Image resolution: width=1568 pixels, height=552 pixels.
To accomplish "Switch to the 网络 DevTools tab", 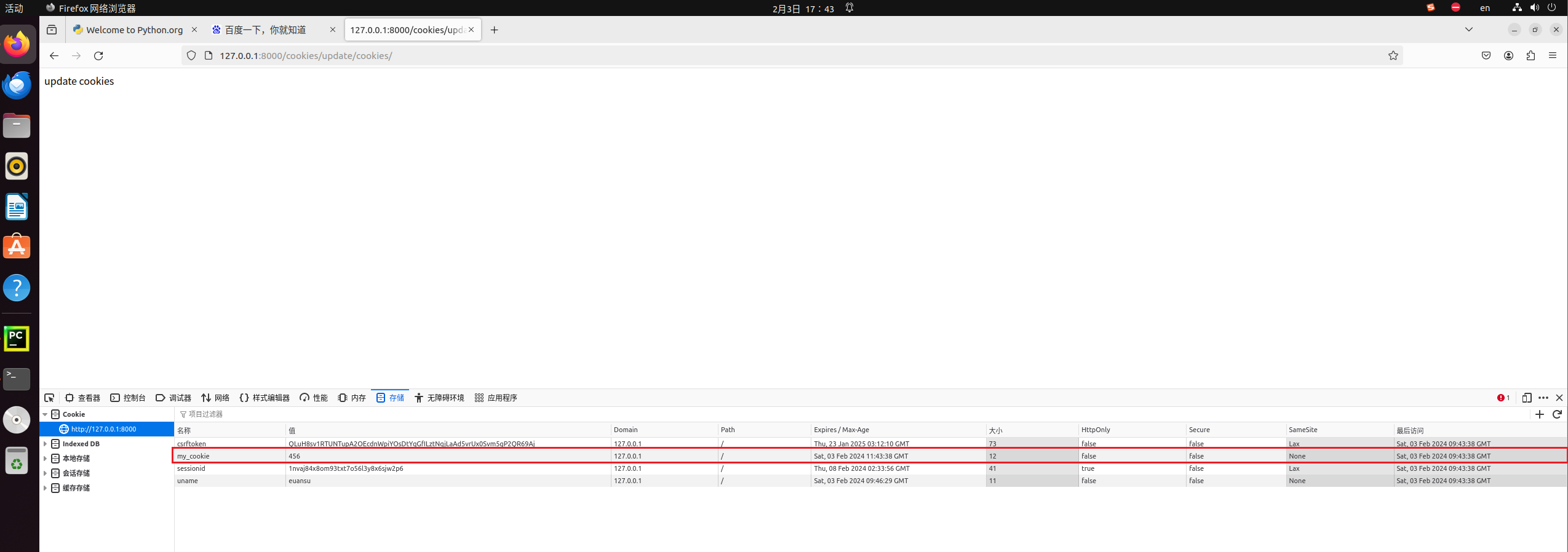I will (x=215, y=398).
